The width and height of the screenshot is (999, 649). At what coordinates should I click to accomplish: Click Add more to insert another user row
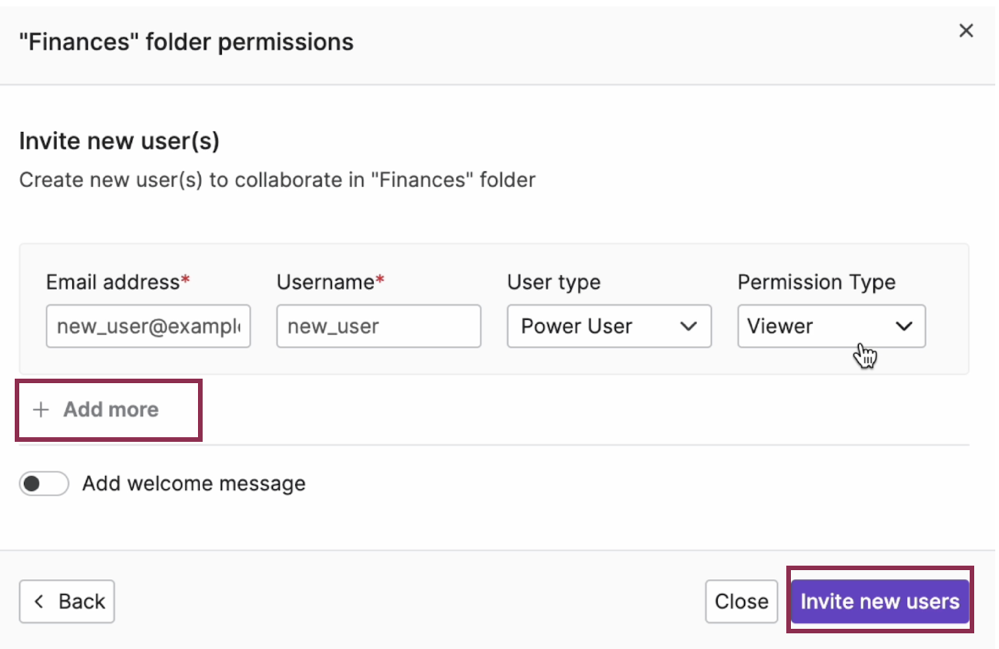pyautogui.click(x=107, y=409)
